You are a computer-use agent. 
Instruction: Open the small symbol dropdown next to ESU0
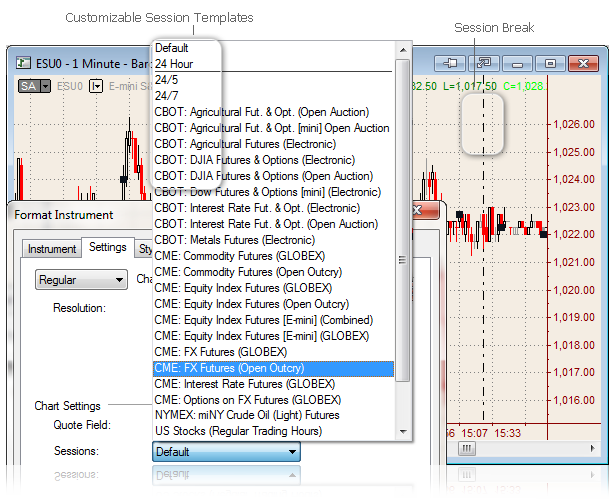click(96, 86)
